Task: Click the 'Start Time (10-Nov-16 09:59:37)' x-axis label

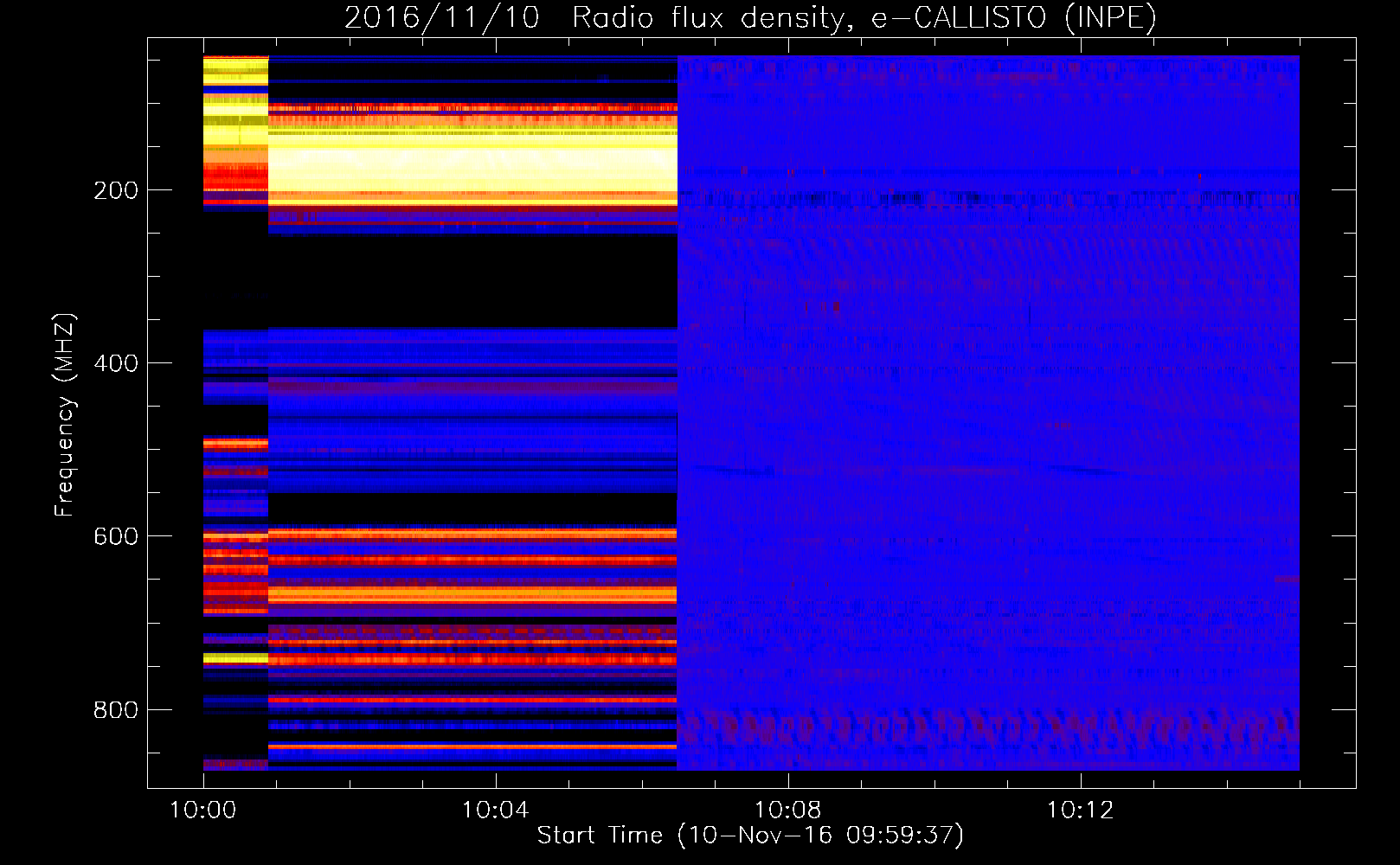Action: coord(750,836)
